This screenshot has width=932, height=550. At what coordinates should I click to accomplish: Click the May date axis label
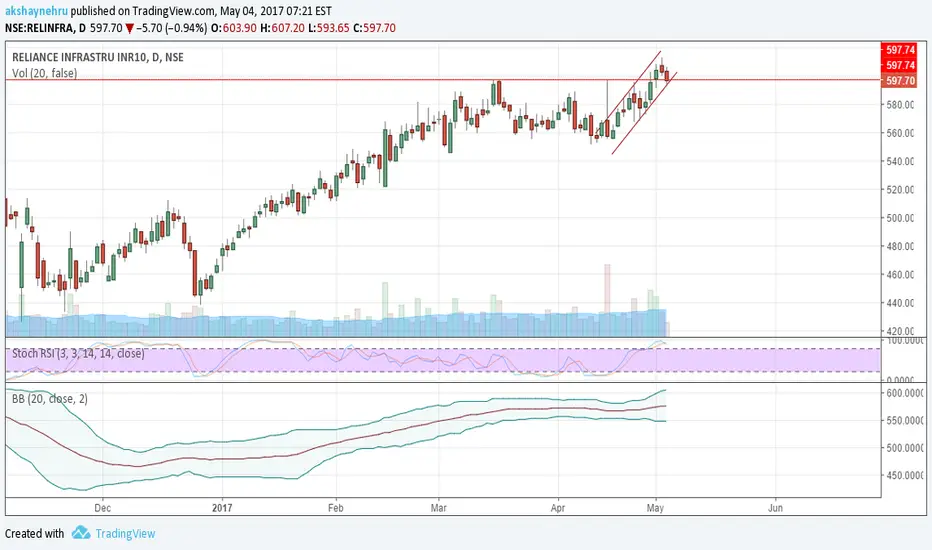655,508
